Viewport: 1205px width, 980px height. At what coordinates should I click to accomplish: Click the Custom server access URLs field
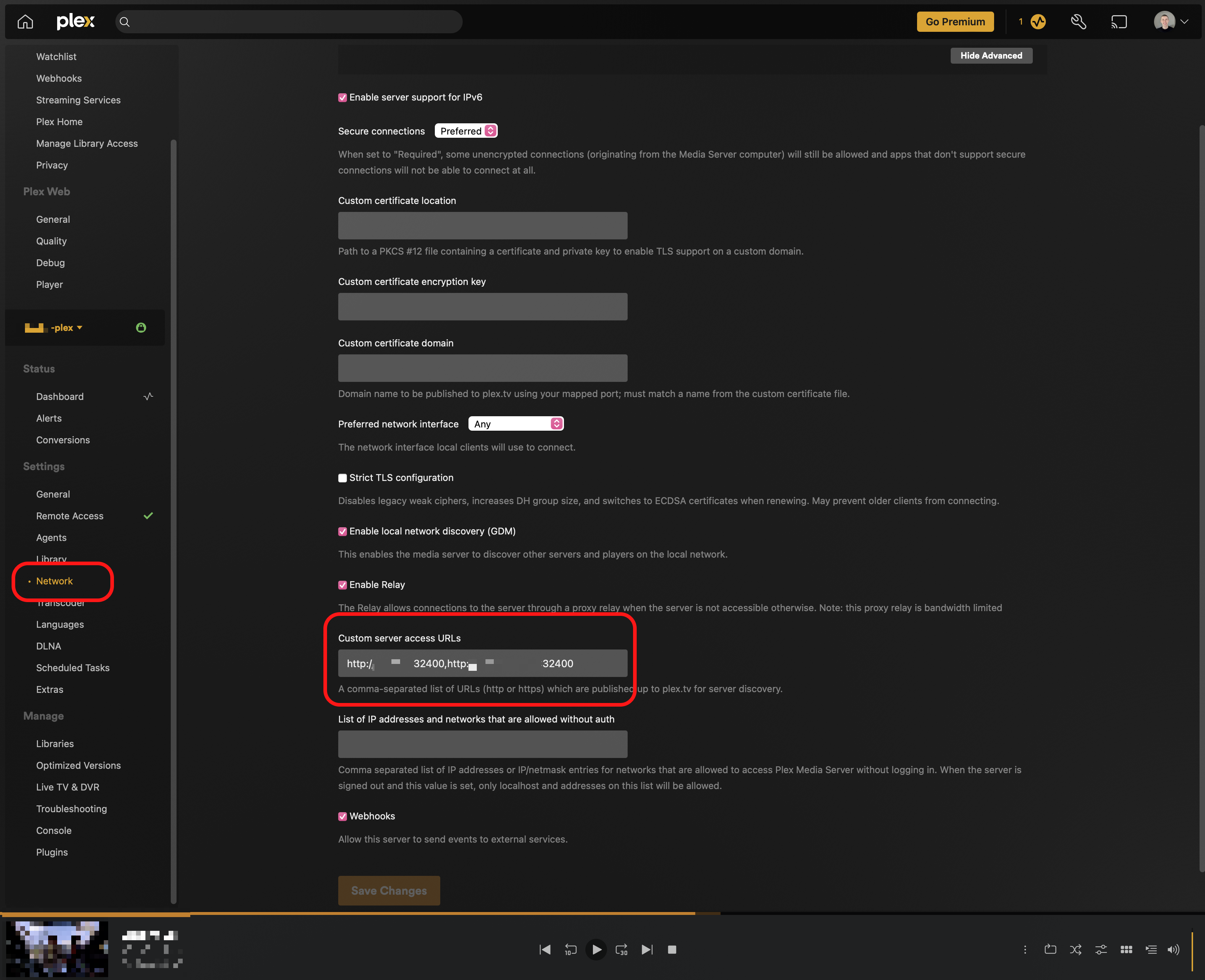[x=483, y=663]
